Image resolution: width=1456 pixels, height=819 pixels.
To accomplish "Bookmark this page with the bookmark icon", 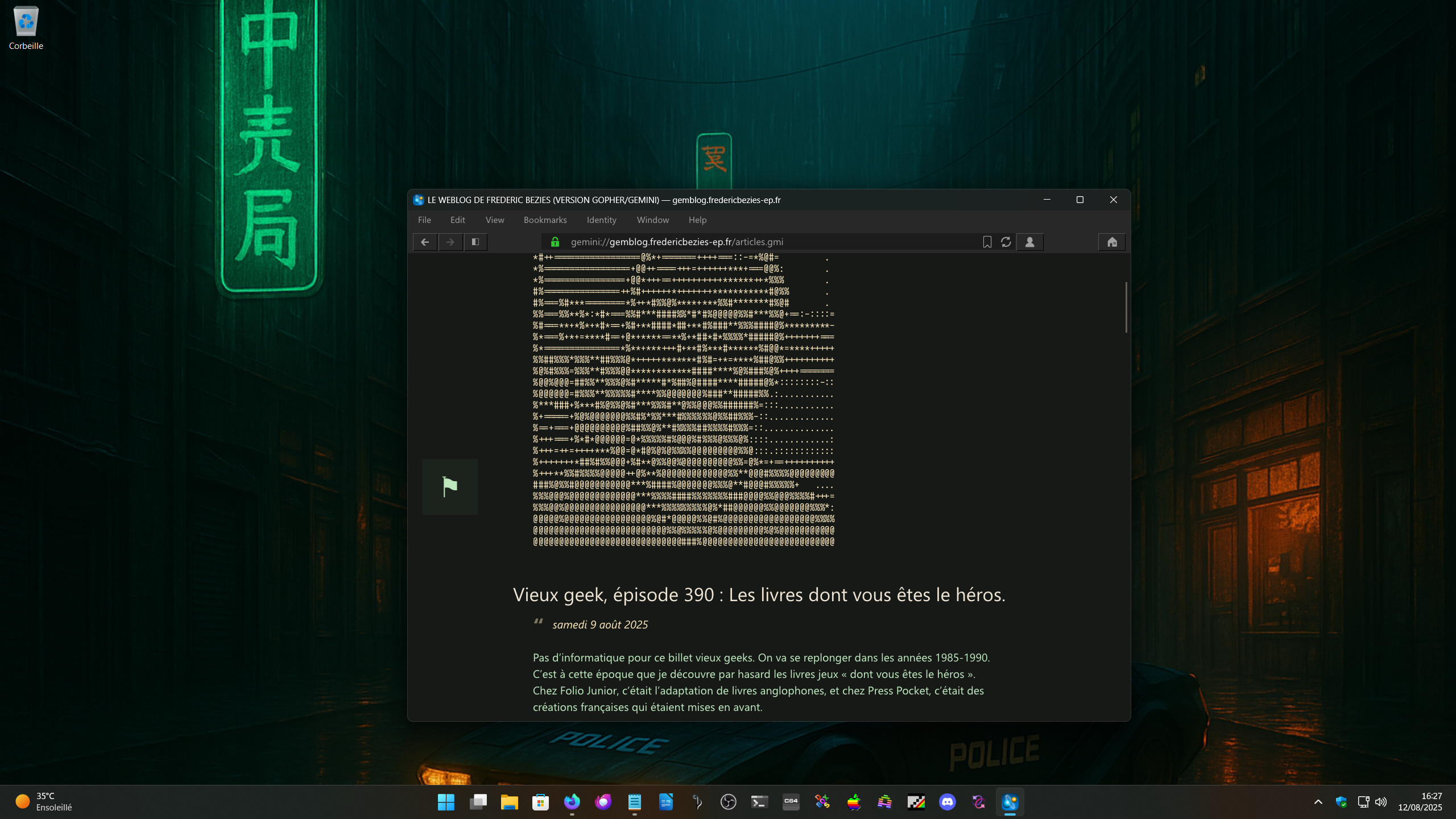I will pyautogui.click(x=987, y=242).
